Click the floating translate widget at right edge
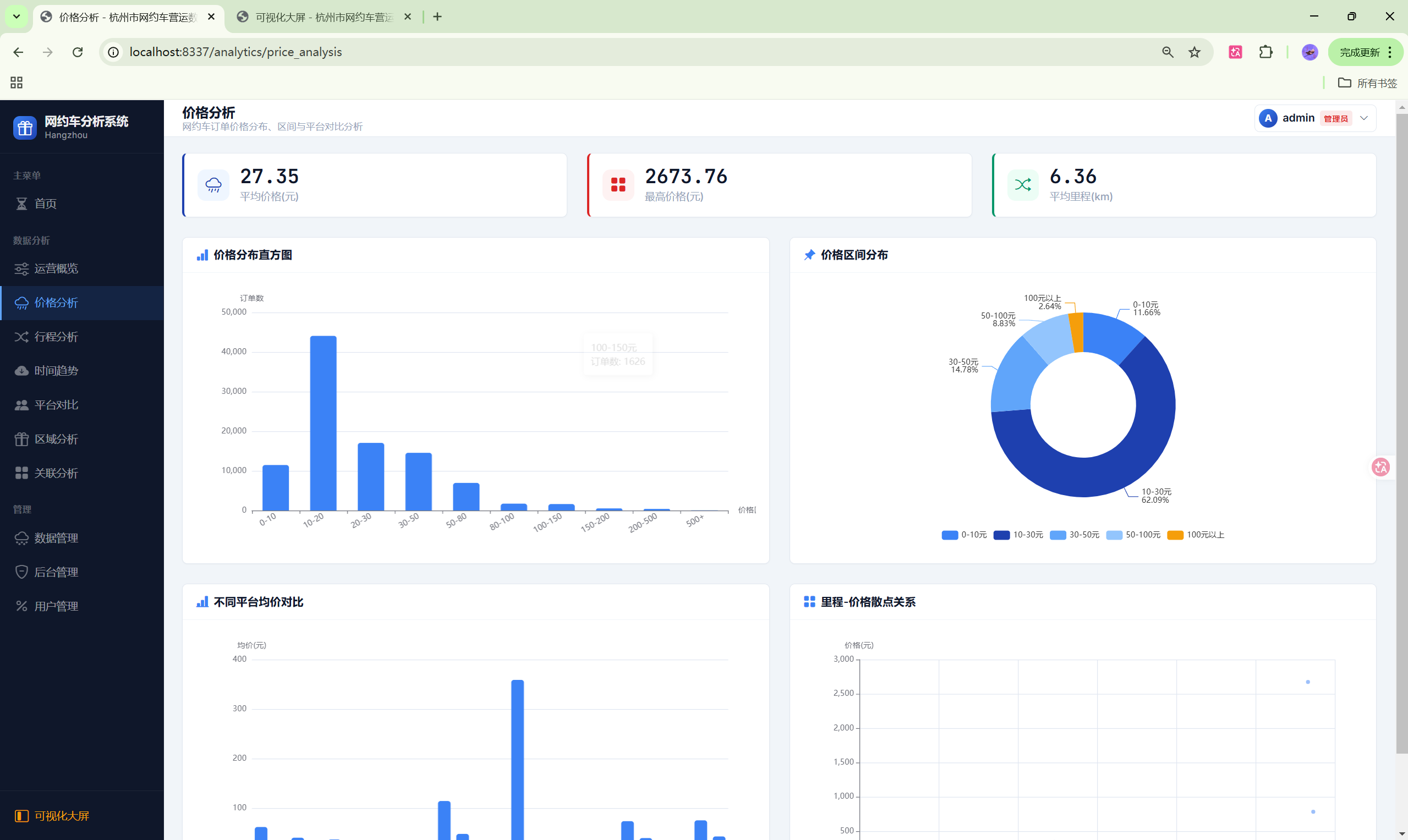 tap(1381, 467)
